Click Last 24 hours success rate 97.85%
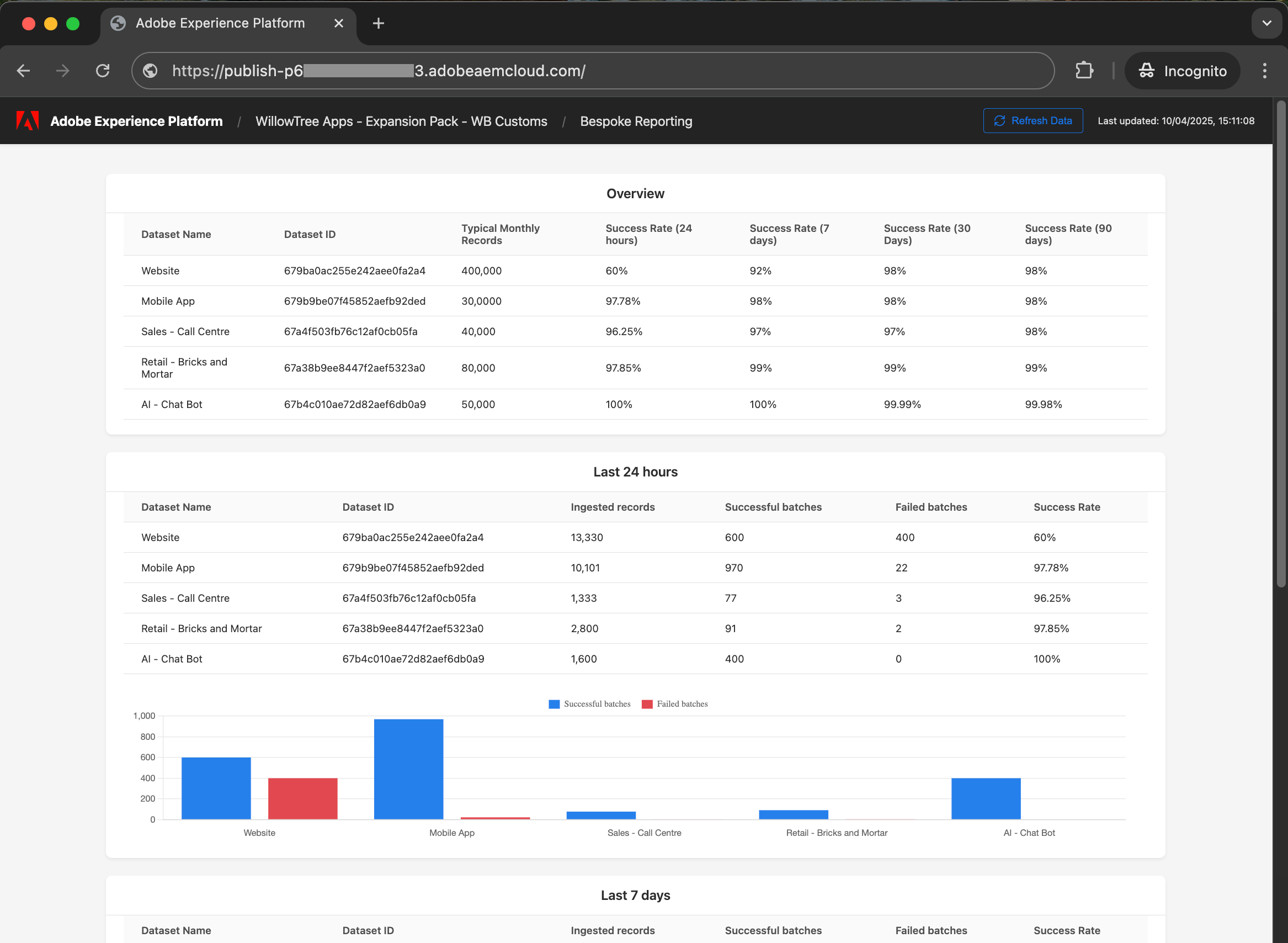 1051,628
